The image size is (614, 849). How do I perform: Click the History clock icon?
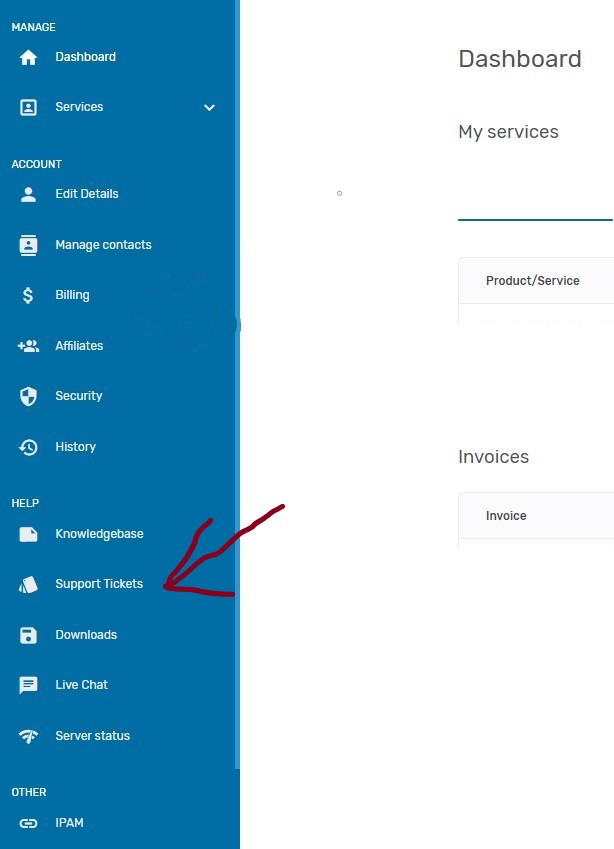point(28,447)
